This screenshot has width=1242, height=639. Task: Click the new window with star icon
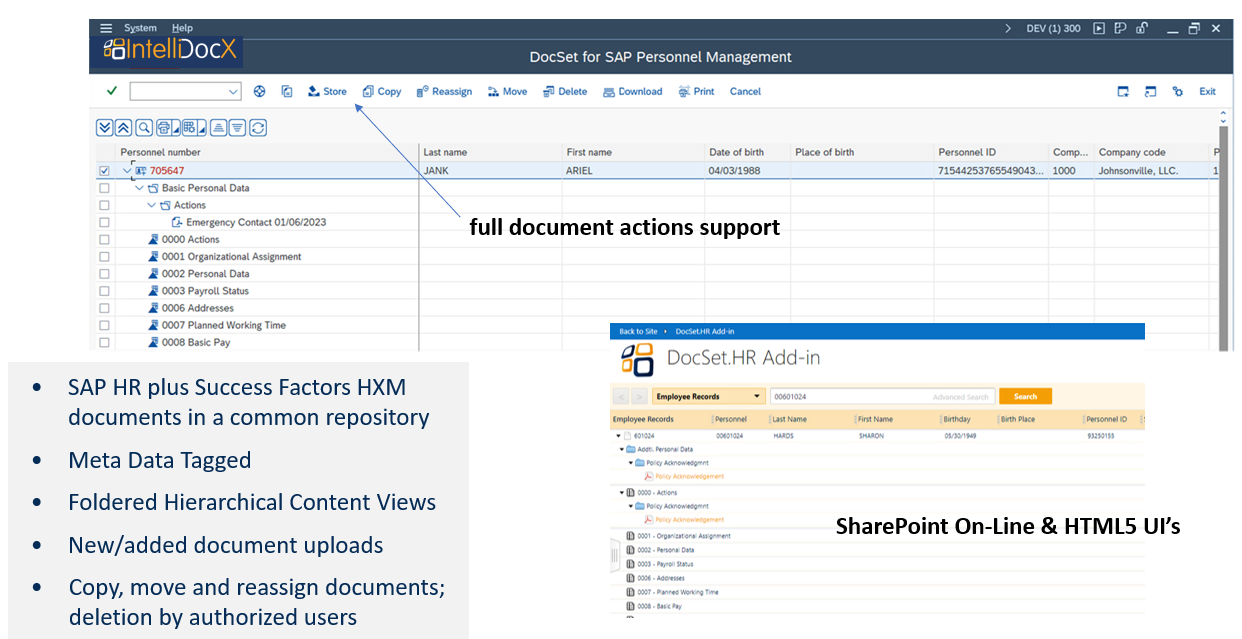pos(1123,91)
